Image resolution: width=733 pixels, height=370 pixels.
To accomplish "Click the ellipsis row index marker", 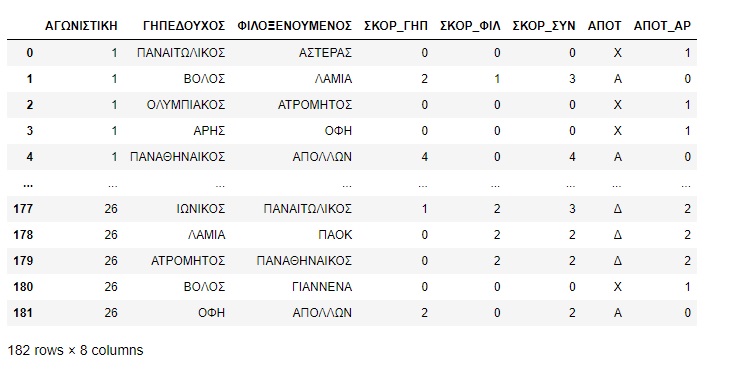I will click(28, 185).
